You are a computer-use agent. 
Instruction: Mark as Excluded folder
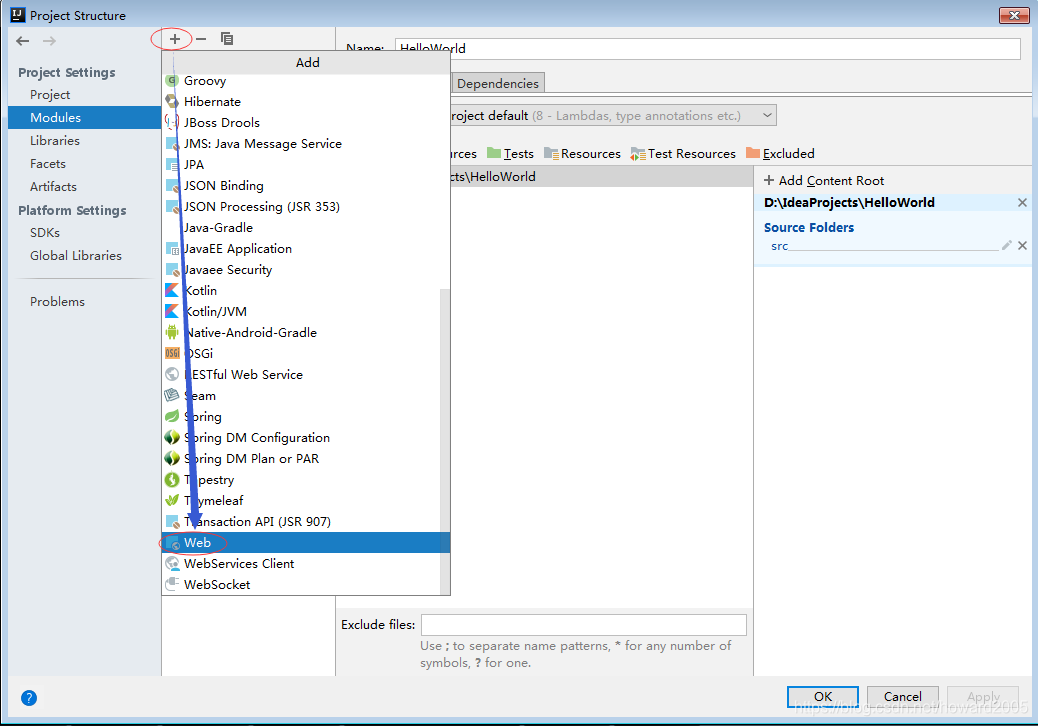click(780, 154)
